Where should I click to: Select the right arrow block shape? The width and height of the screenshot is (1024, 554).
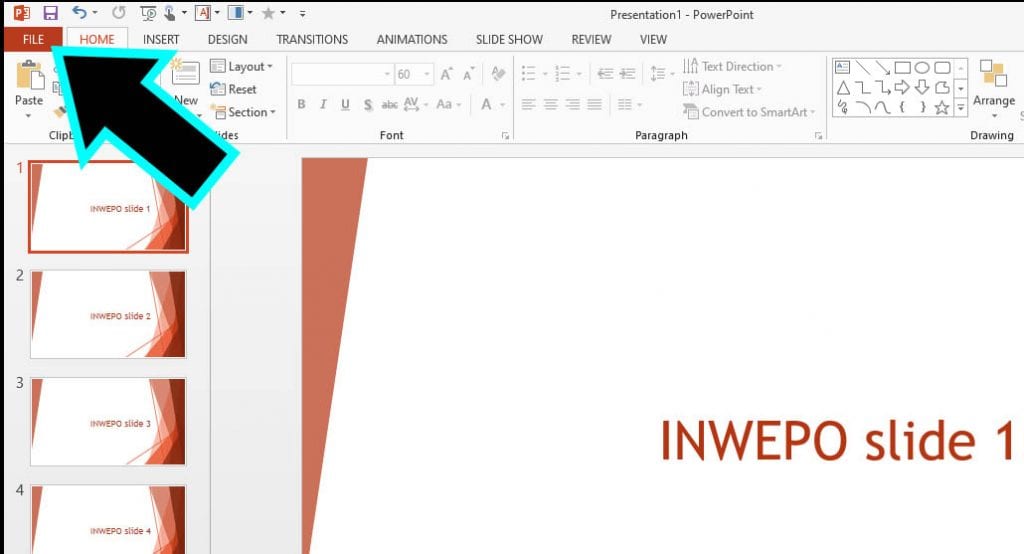pyautogui.click(x=901, y=87)
